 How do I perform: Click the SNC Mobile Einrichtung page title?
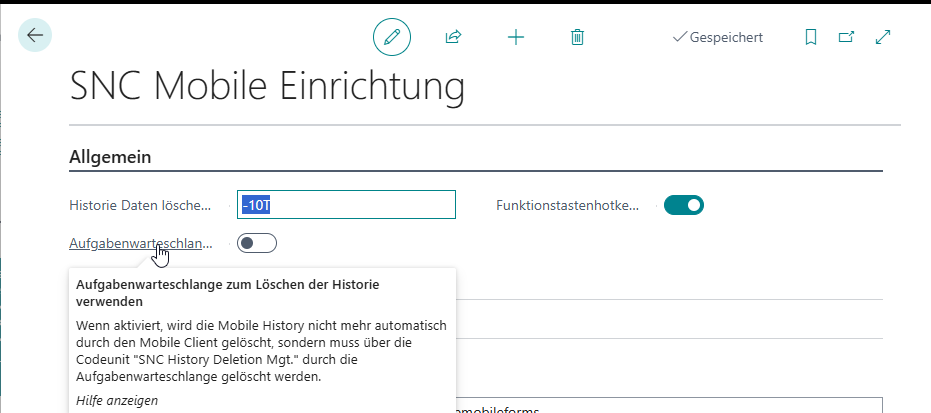coord(267,87)
